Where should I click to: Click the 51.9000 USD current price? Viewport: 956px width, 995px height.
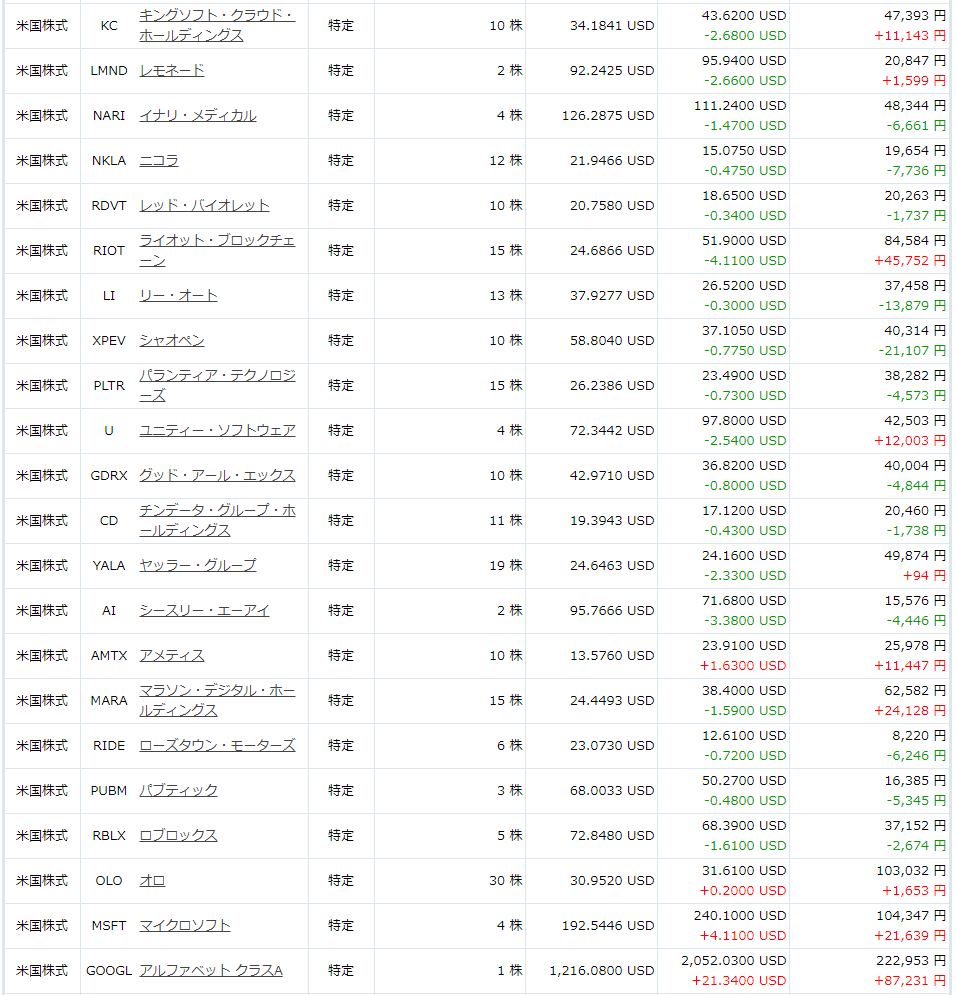click(x=744, y=241)
